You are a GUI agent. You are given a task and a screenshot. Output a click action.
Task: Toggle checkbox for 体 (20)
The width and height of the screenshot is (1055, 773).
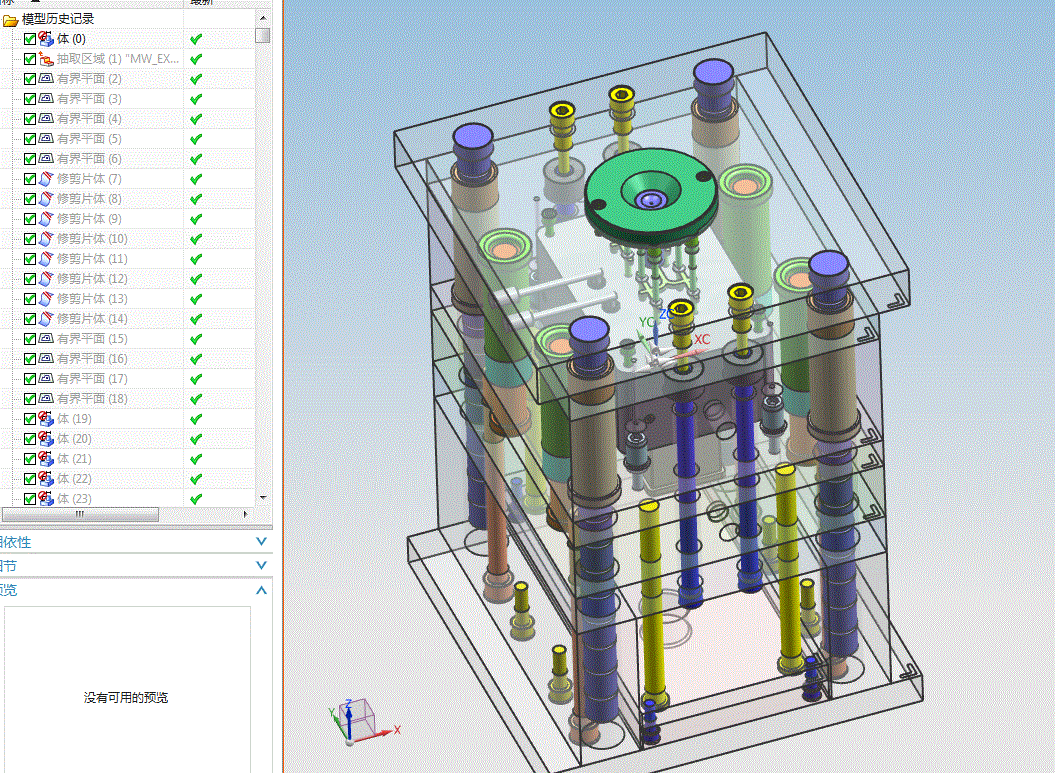pyautogui.click(x=30, y=439)
